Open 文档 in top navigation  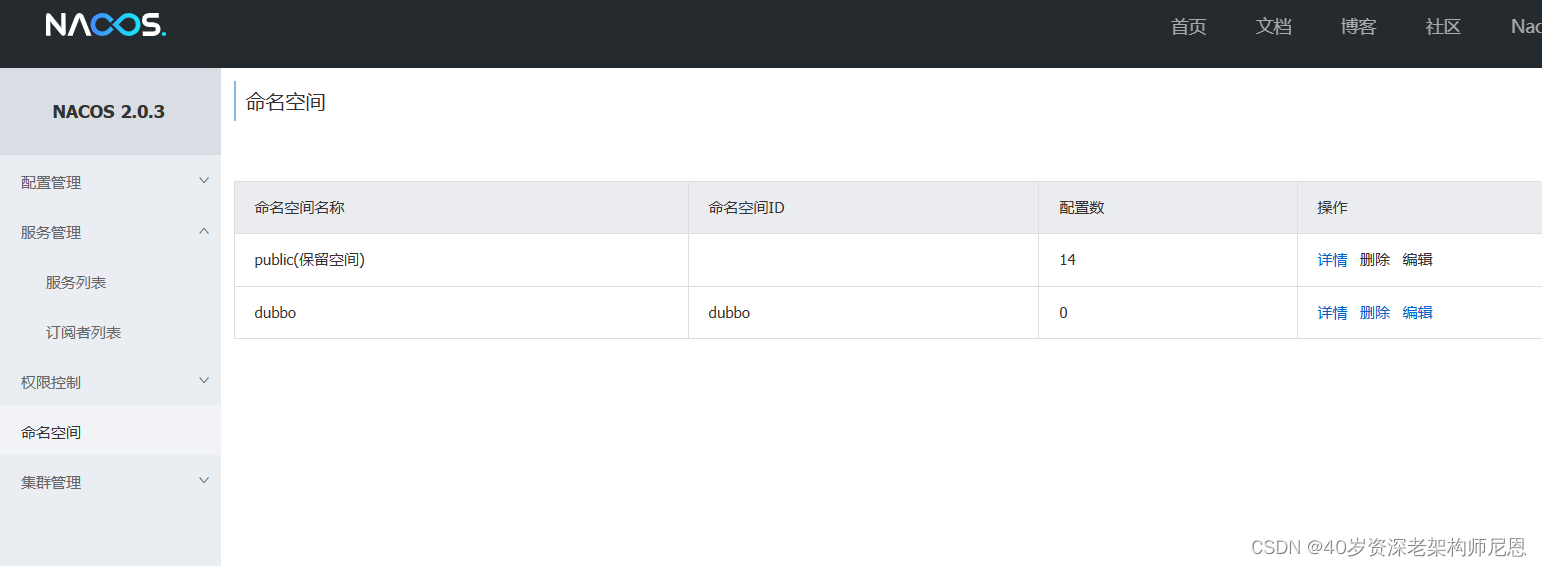click(1274, 27)
